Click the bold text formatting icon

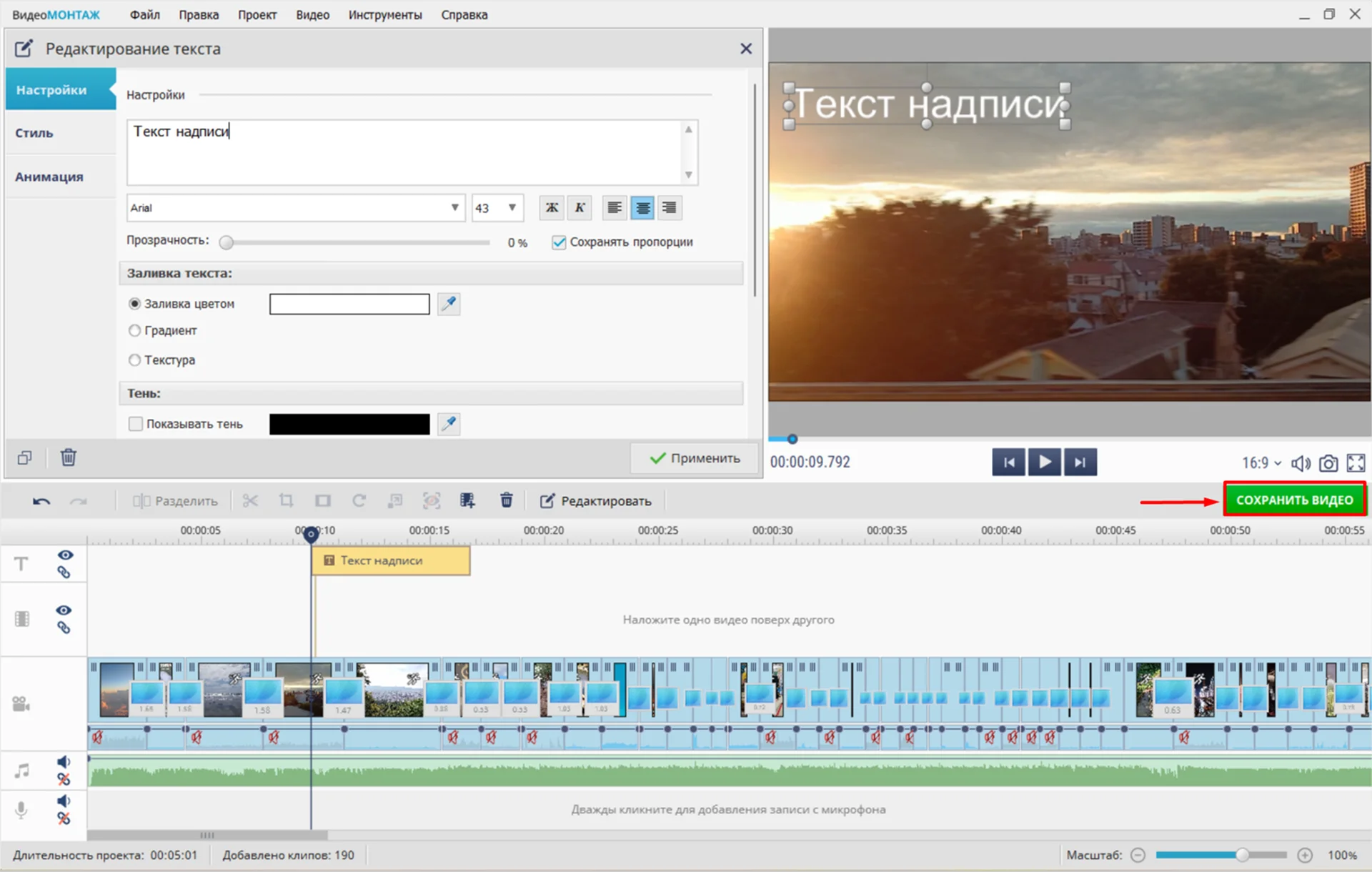[x=552, y=208]
